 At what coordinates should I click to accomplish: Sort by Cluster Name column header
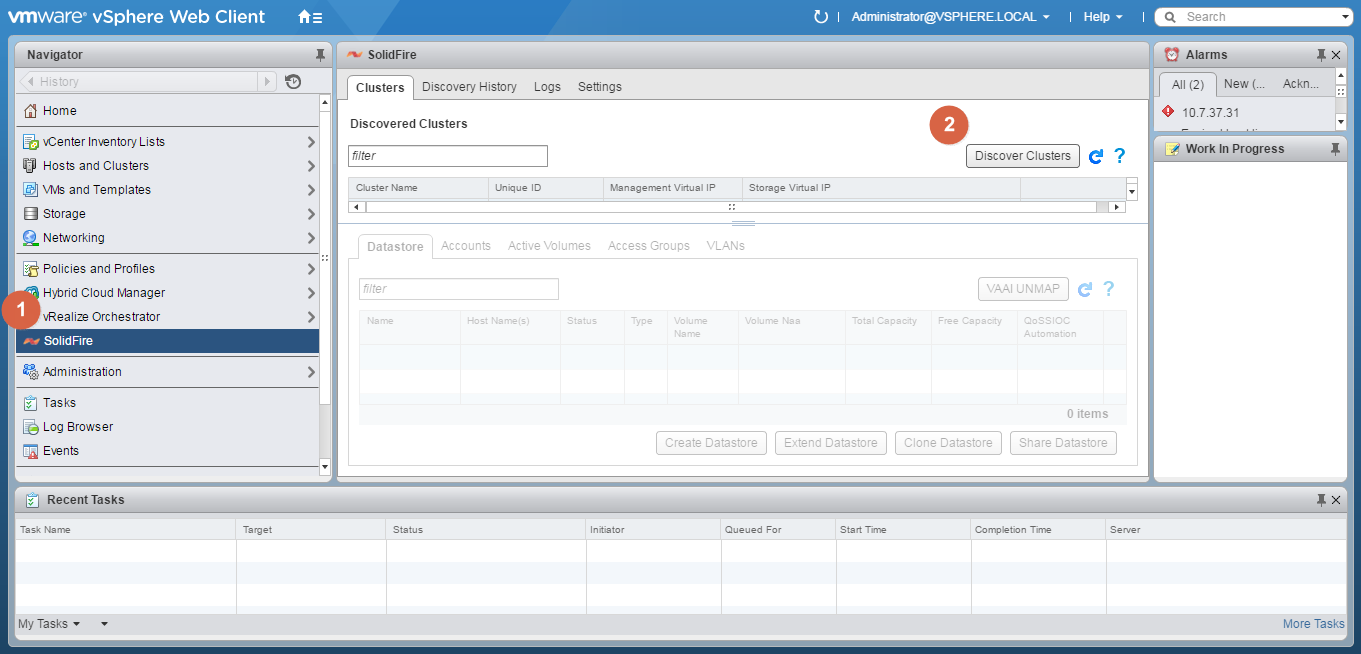pyautogui.click(x=418, y=188)
